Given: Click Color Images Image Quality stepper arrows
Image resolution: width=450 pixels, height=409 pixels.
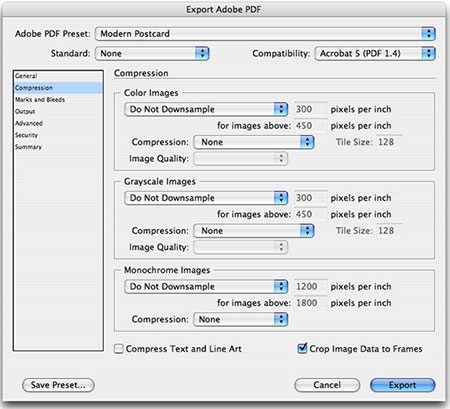Looking at the screenshot, I should coord(281,158).
